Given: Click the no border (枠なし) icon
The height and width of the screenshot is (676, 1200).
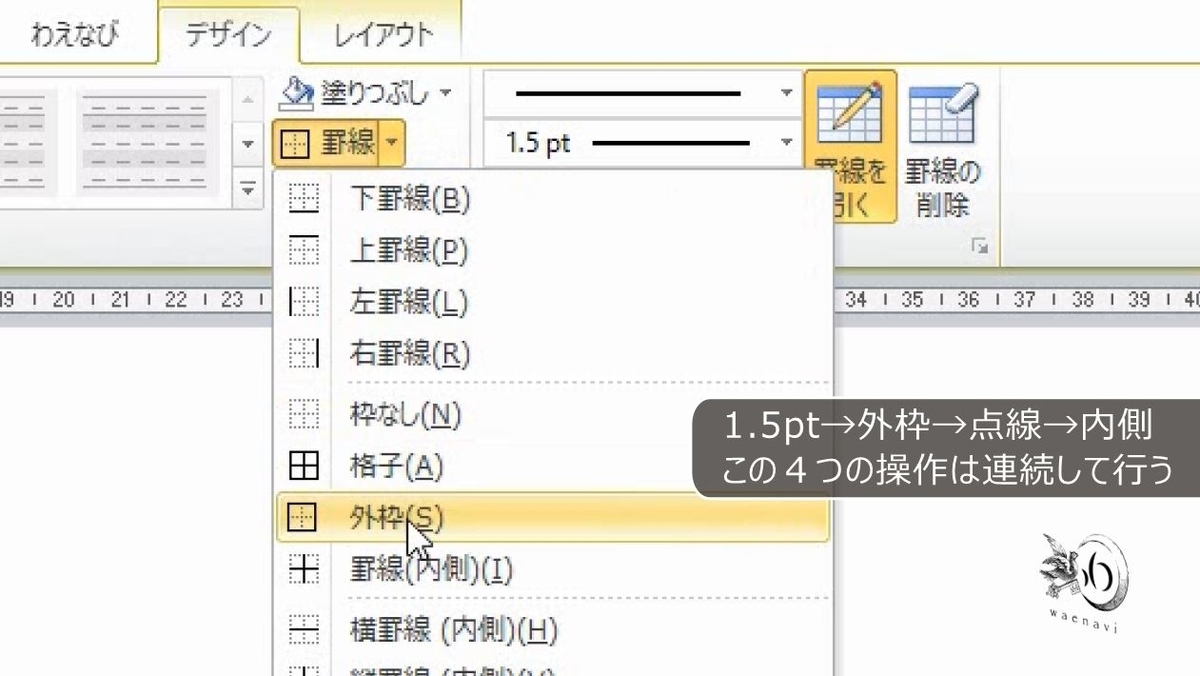Looking at the screenshot, I should [x=303, y=413].
